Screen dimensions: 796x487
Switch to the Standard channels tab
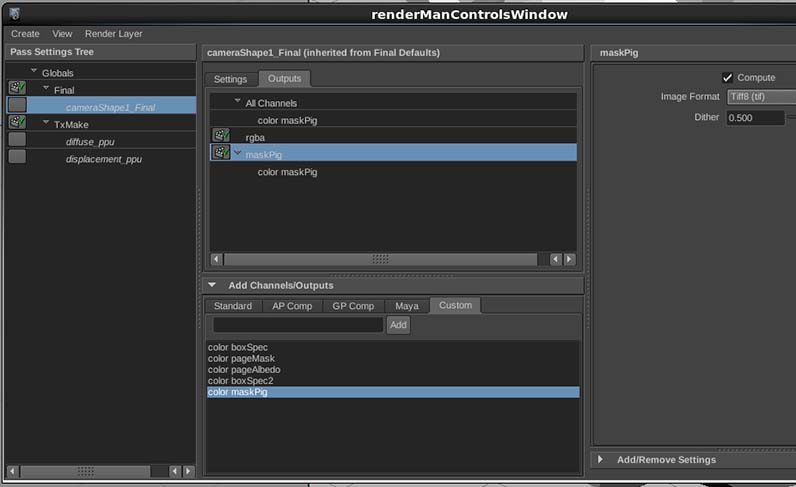coord(233,306)
